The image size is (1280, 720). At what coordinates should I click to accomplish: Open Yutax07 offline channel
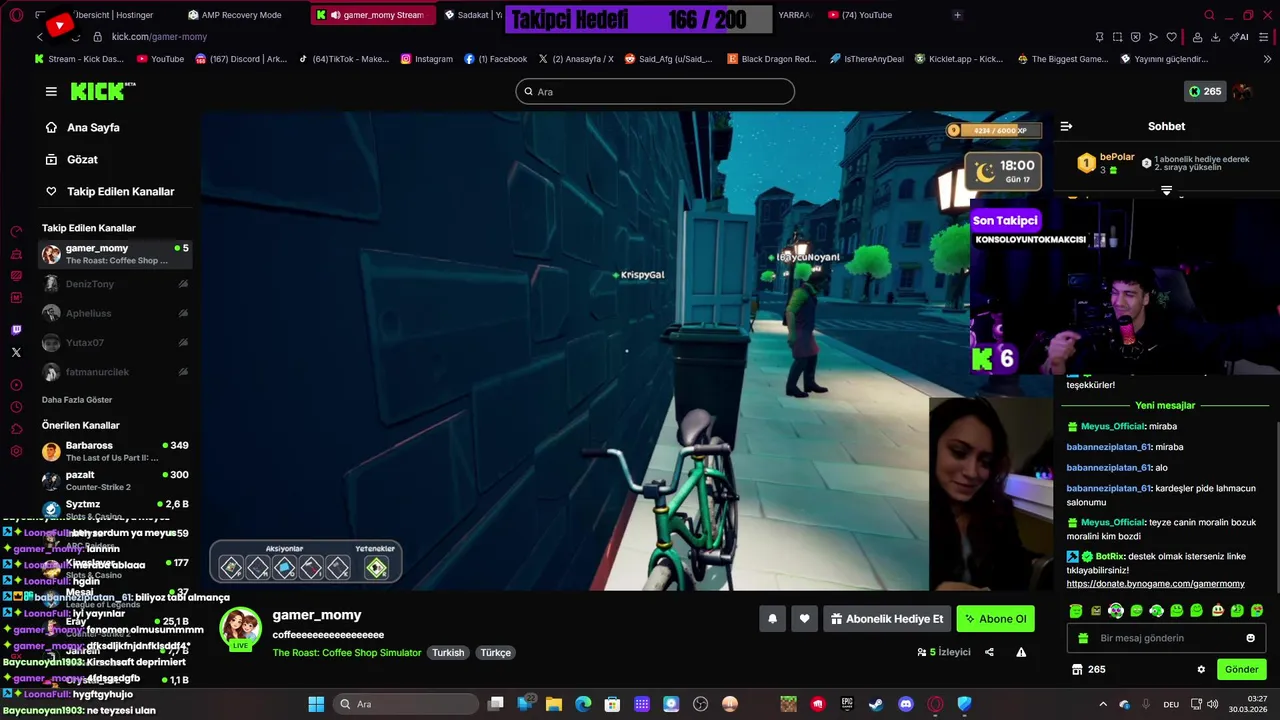(115, 343)
